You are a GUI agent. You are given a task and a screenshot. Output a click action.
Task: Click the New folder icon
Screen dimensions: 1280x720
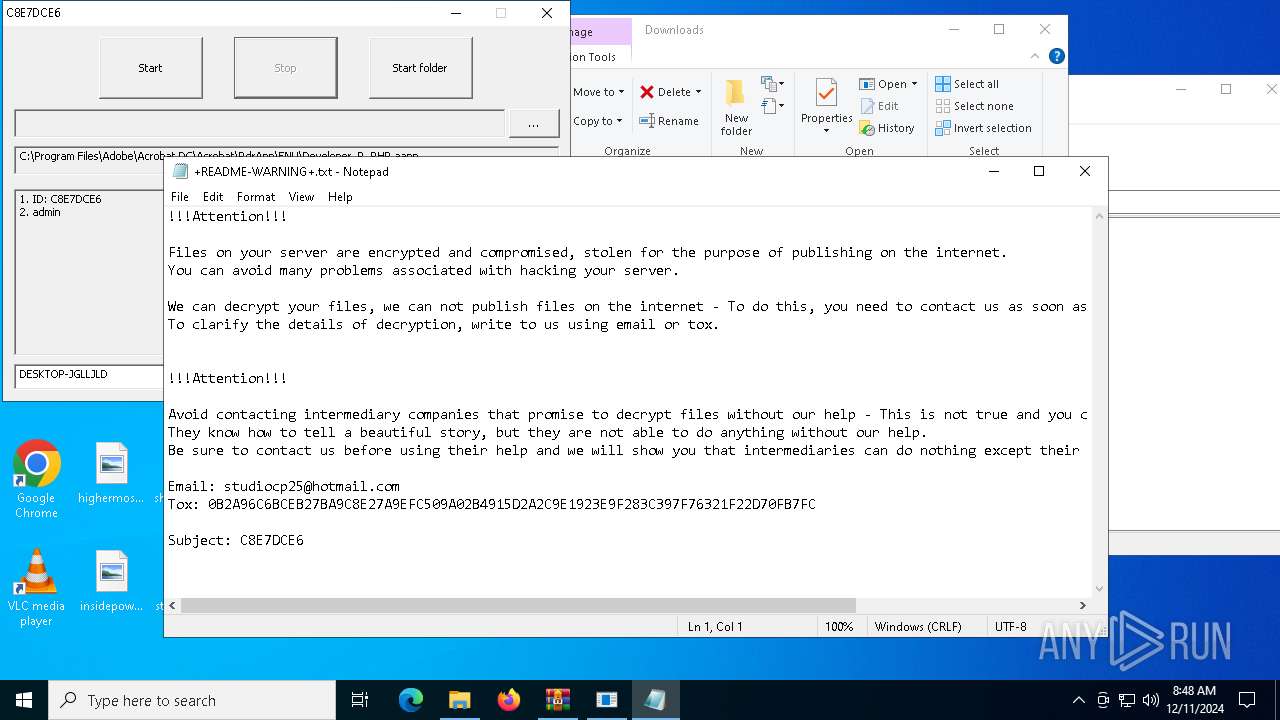point(736,108)
